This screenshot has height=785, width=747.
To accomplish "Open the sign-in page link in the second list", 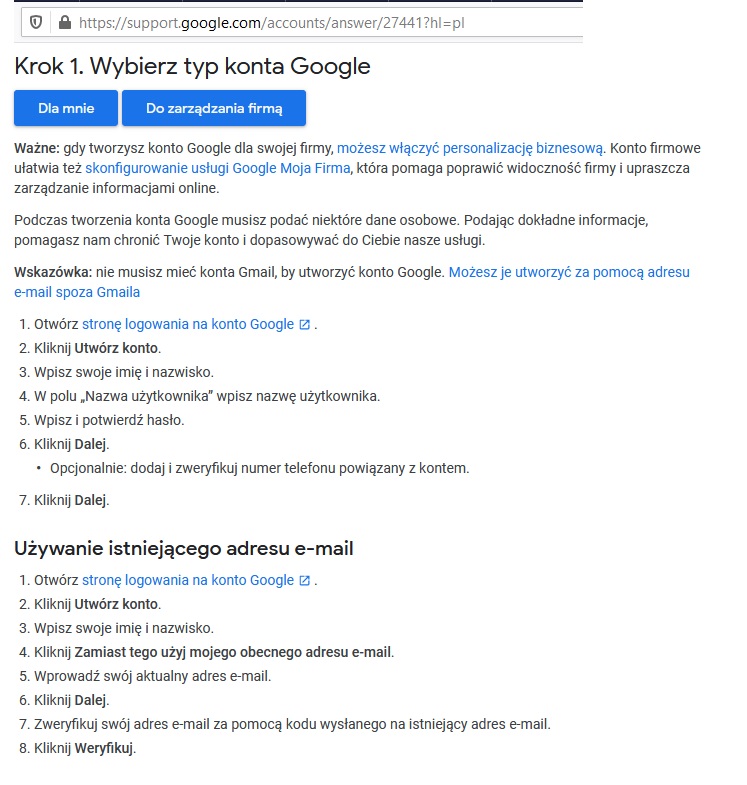I will pos(188,581).
